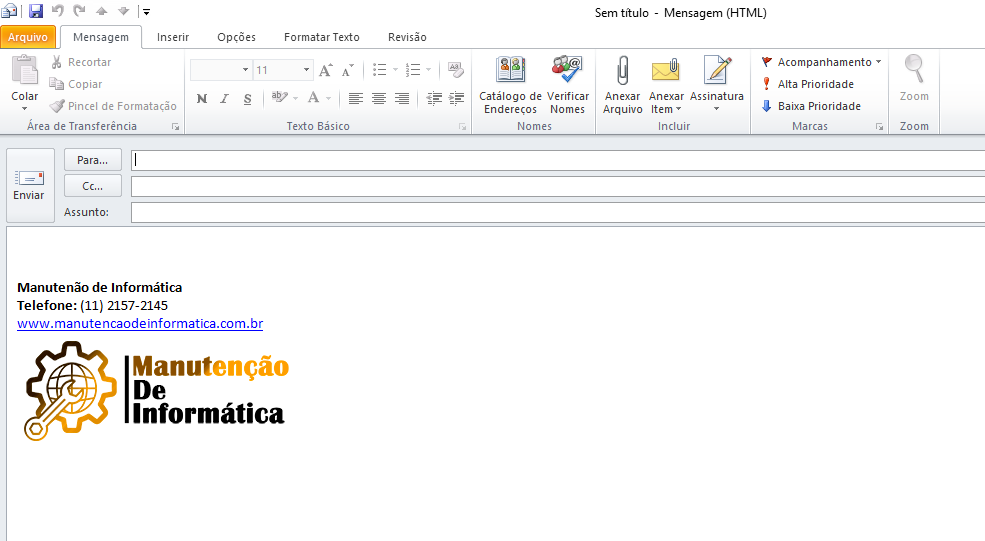The height and width of the screenshot is (541, 985).
Task: Open the Catálogo de Endereços
Action: (x=510, y=85)
